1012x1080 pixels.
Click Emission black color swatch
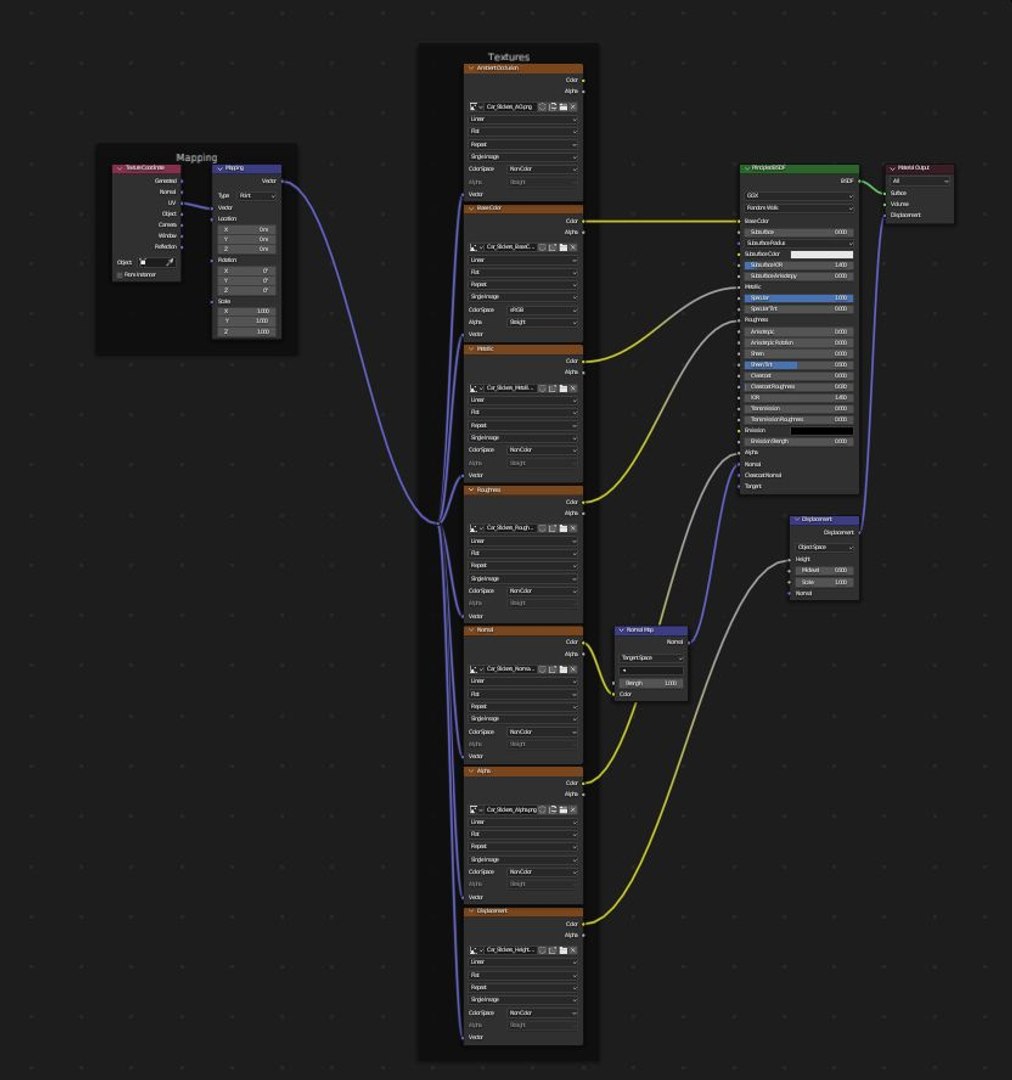(822, 430)
